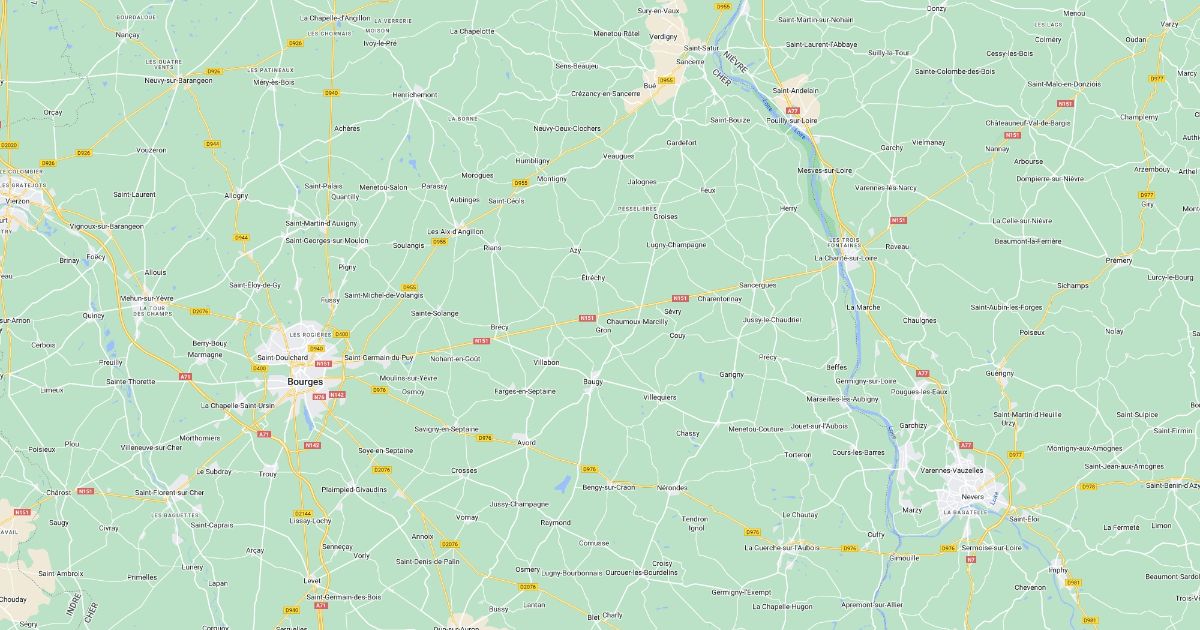
Task: Select the Henrichemont town label
Action: [x=415, y=95]
